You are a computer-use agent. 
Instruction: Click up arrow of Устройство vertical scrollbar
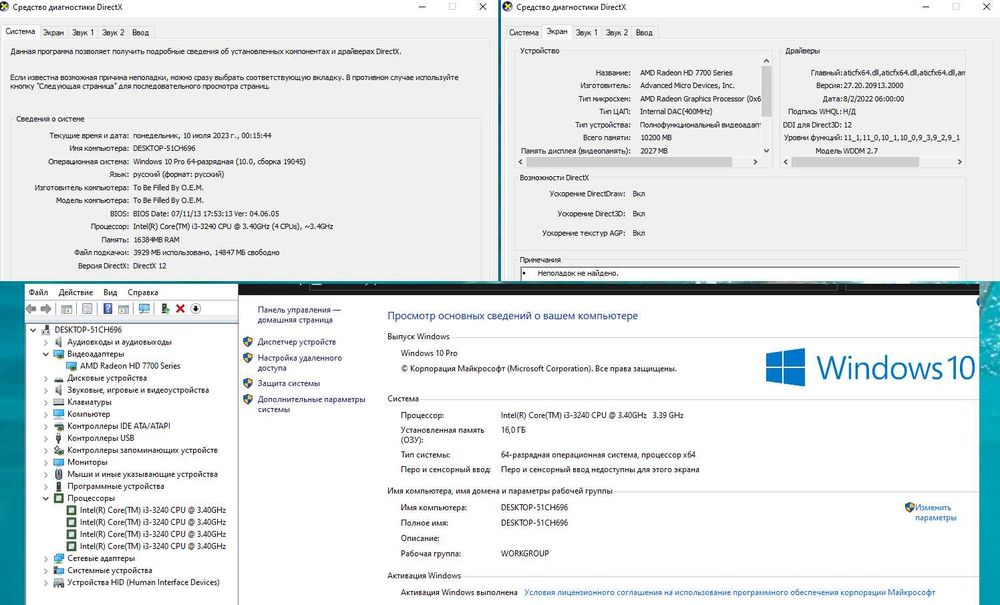pyautogui.click(x=767, y=61)
